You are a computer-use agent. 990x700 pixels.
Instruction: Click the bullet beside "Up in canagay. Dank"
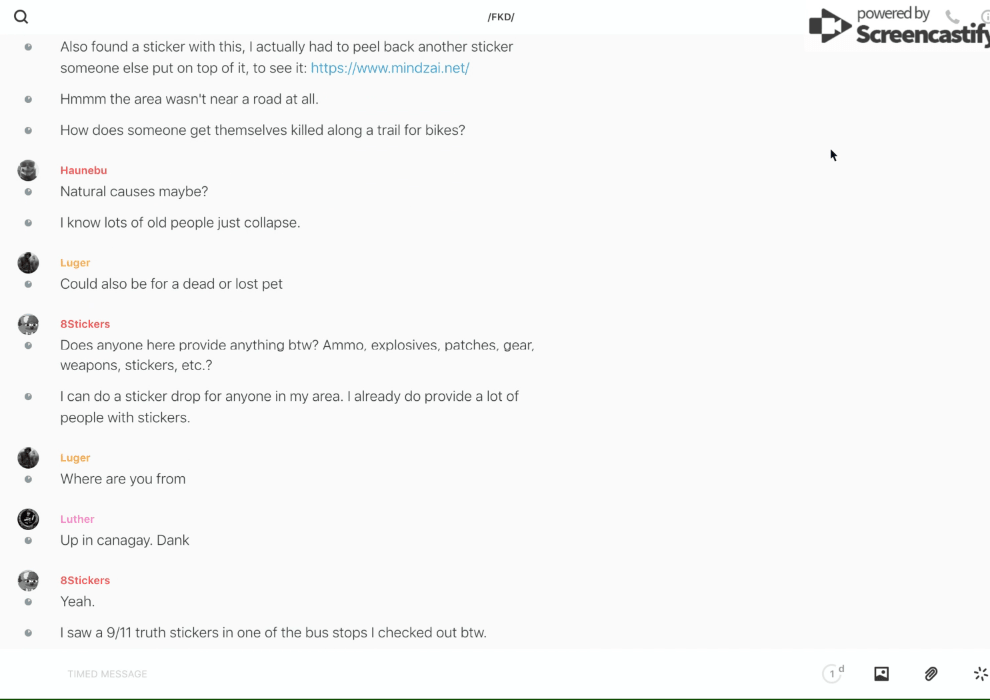tap(28, 541)
